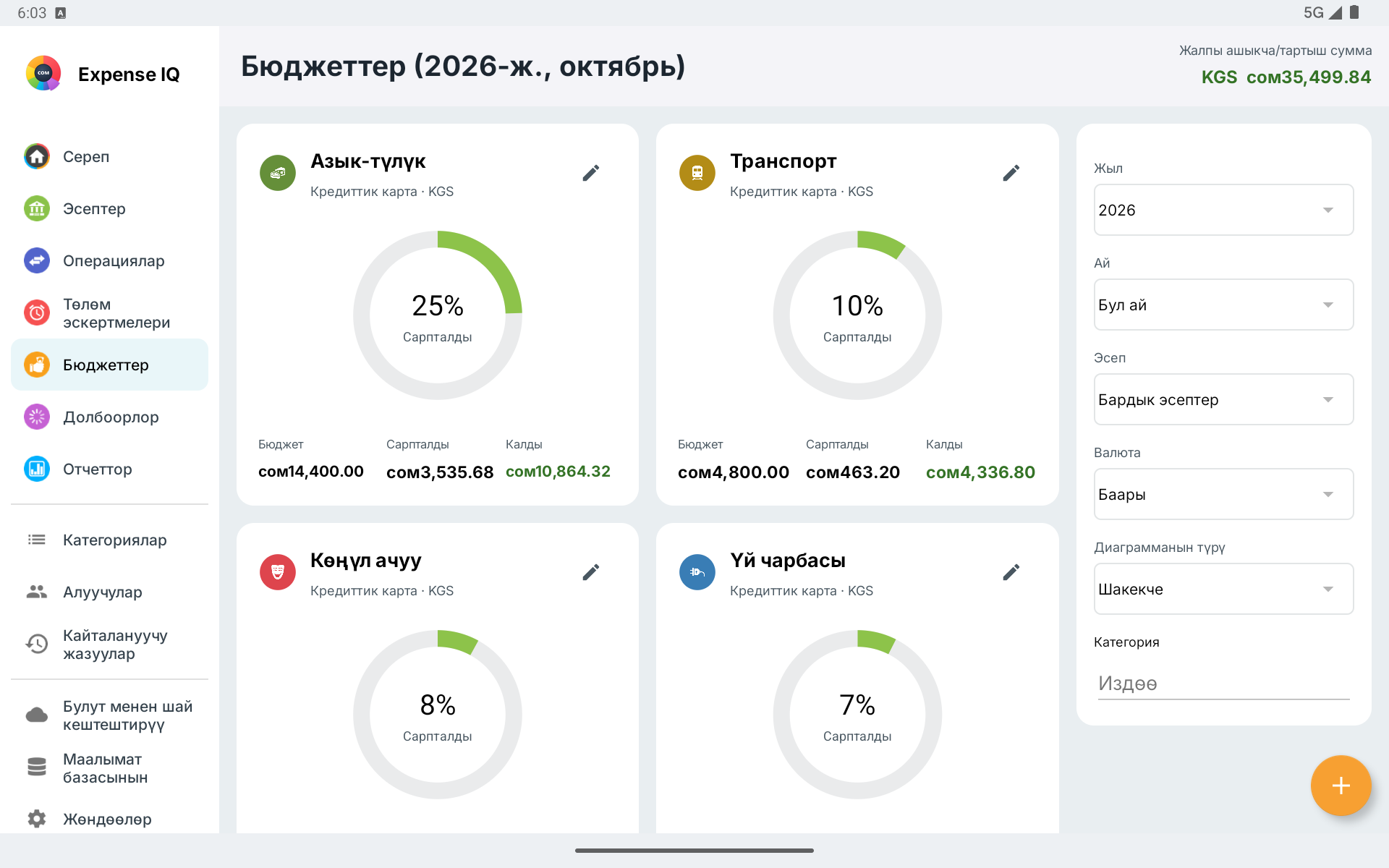Viewport: 1389px width, 868px height.
Task: Click the Транспорт 10% donut chart
Action: coord(857,315)
